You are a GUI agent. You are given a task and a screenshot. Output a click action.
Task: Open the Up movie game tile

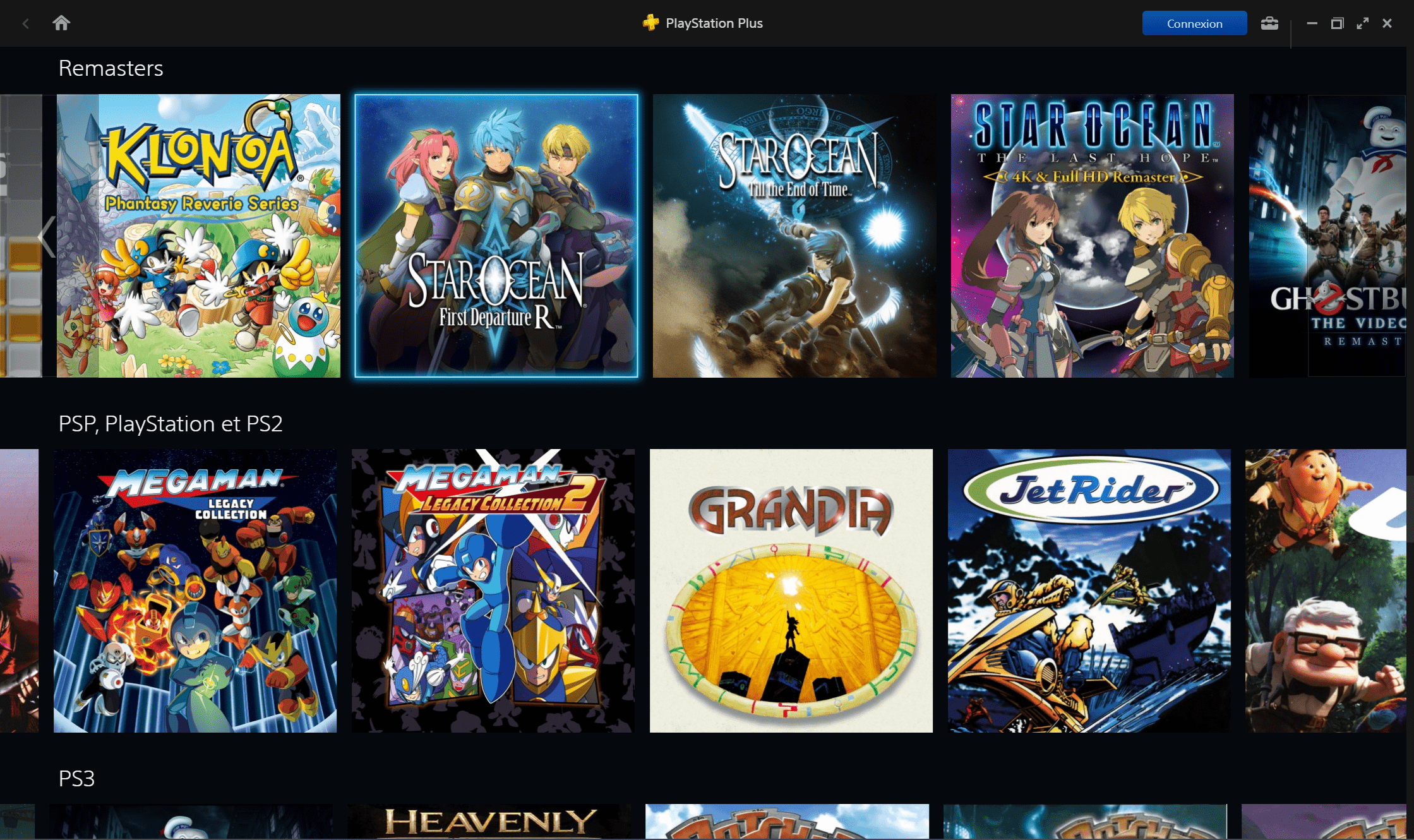1326,591
